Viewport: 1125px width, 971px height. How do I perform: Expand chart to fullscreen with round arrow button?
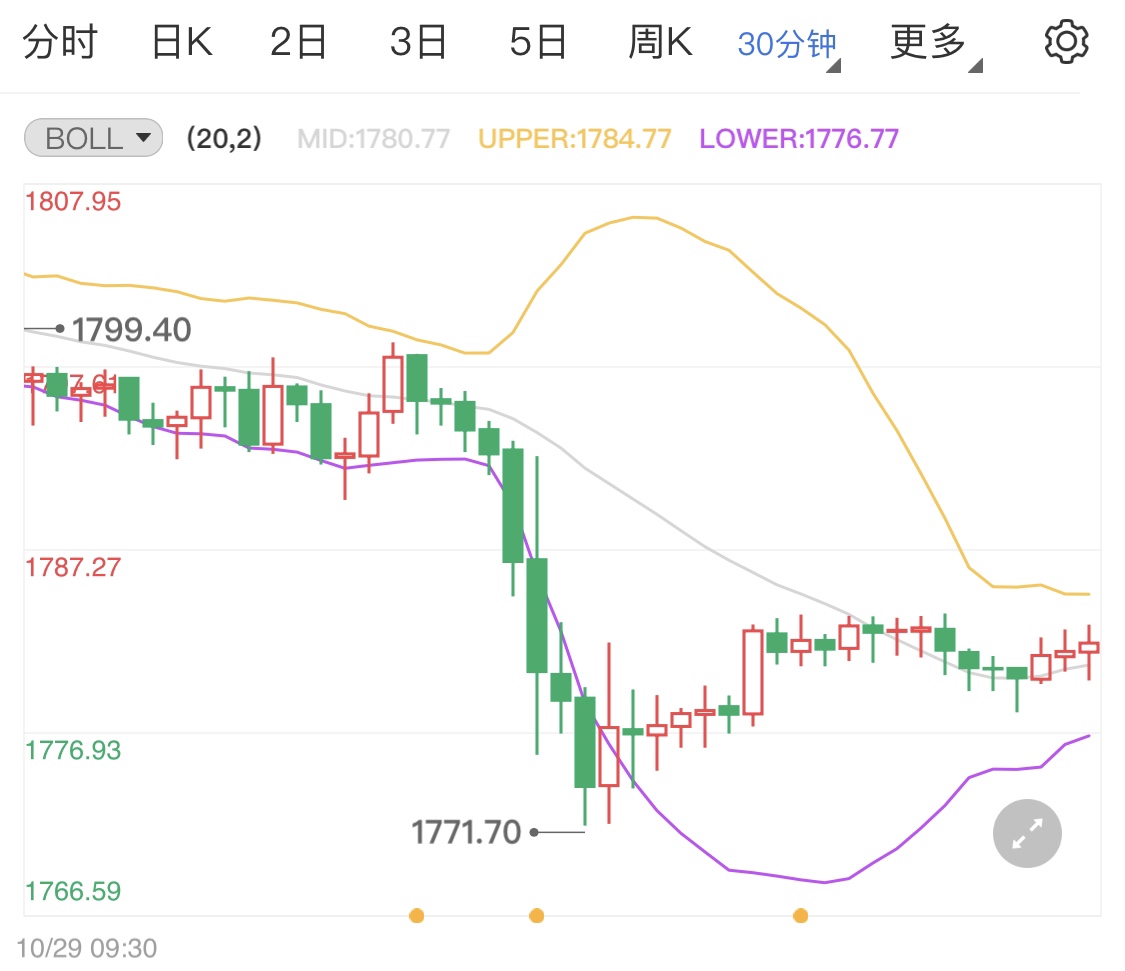tap(1027, 833)
